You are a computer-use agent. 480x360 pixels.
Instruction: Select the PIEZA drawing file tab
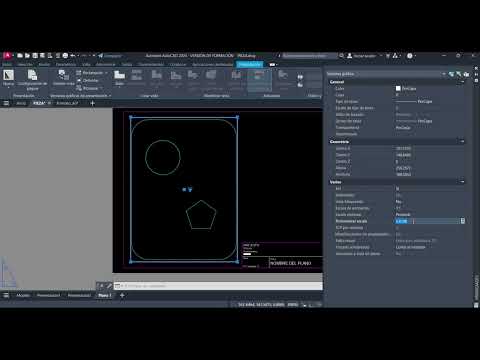click(39, 103)
